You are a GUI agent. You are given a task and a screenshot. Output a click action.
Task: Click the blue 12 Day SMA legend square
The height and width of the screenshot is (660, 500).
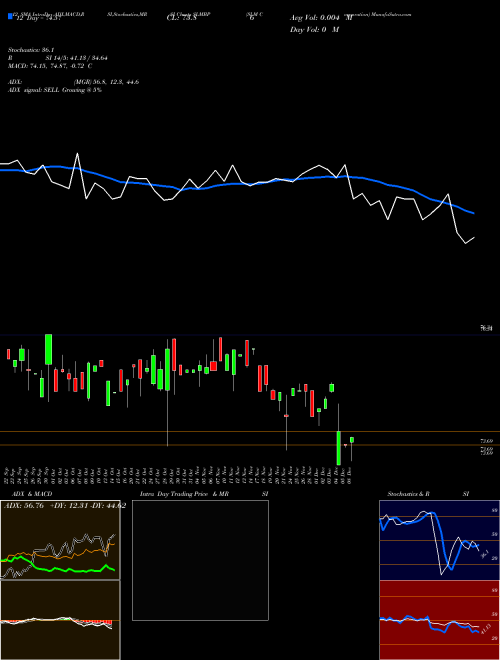click(10, 16)
